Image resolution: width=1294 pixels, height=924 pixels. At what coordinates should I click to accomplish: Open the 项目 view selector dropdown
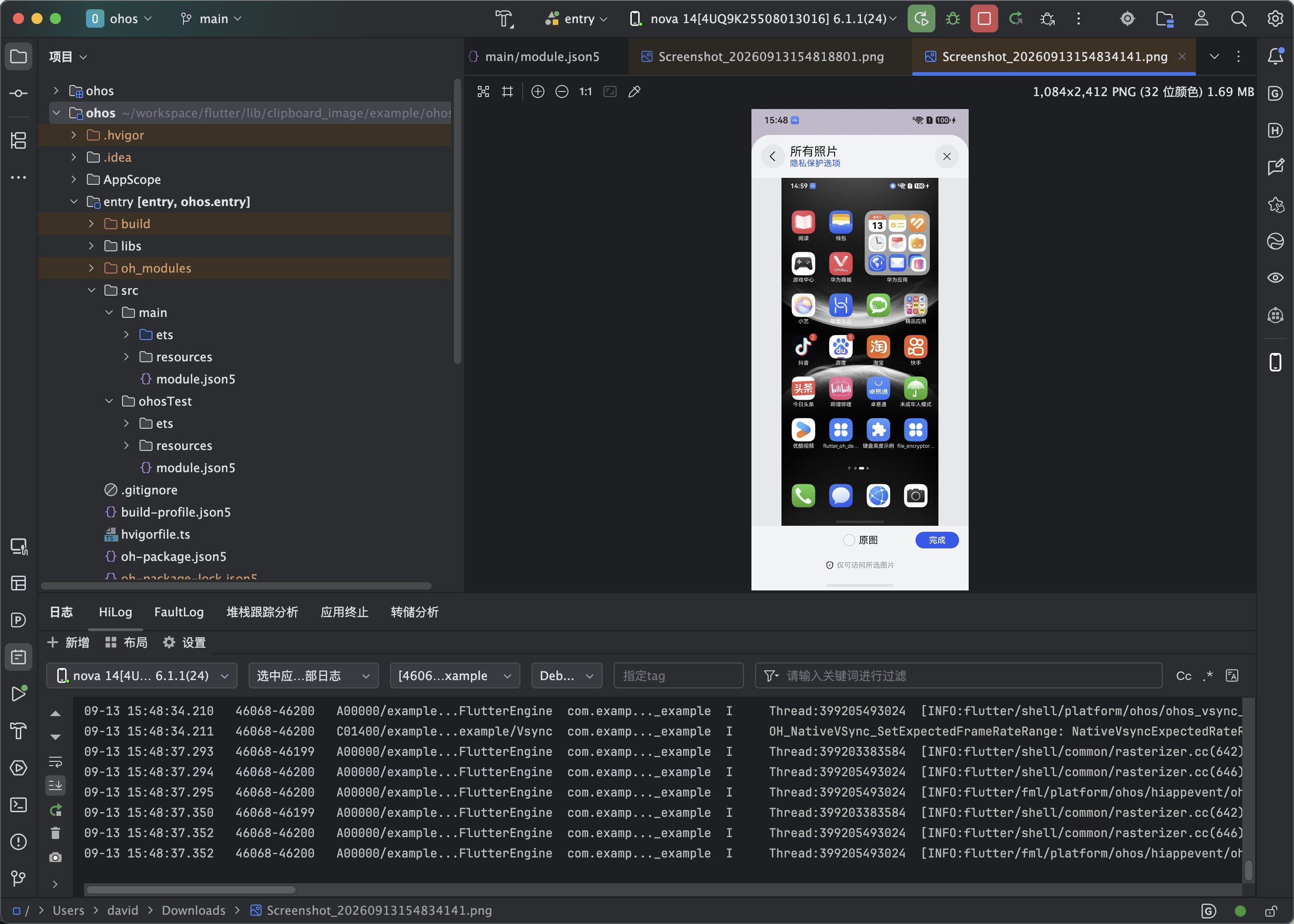68,56
